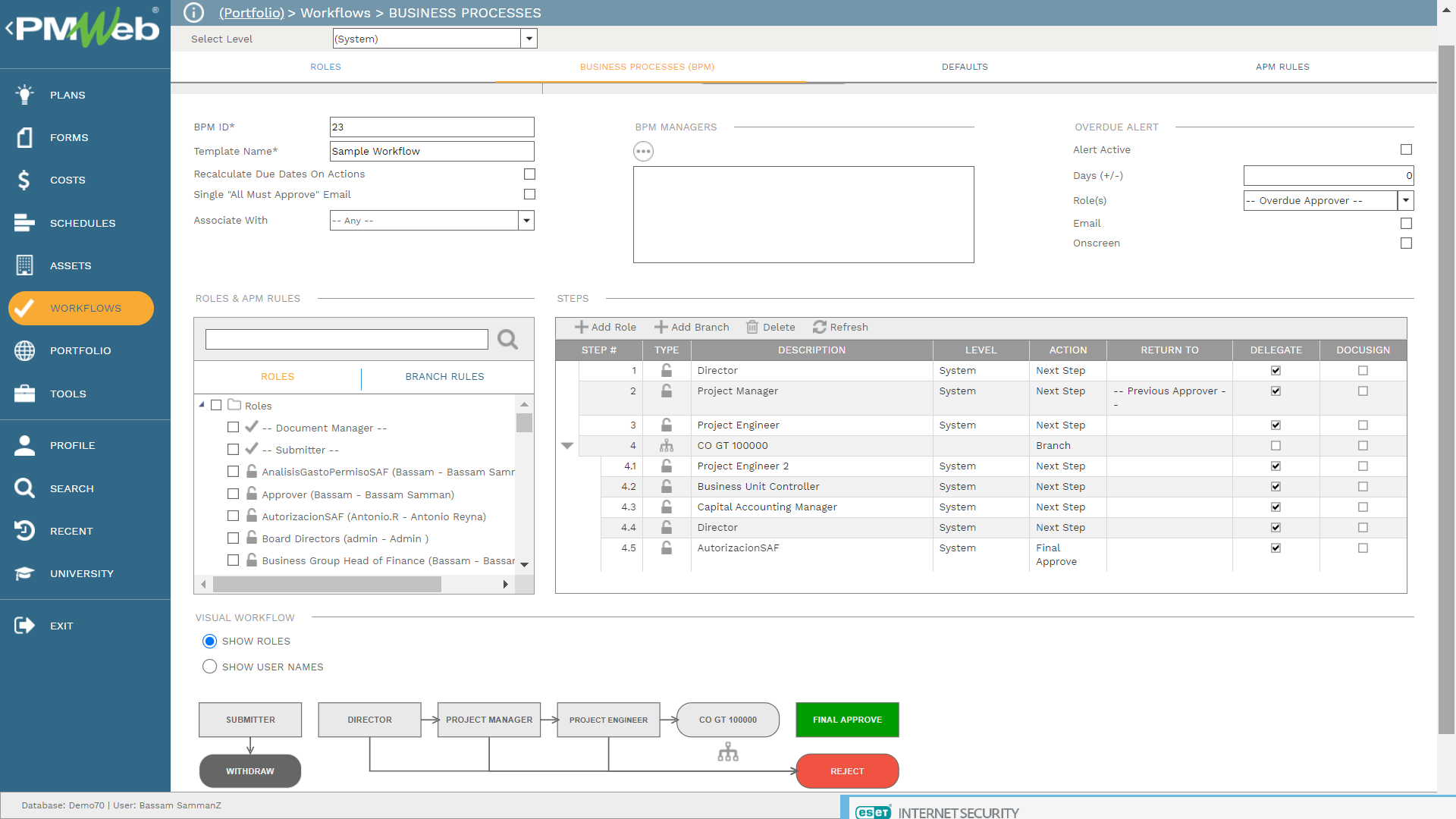
Task: Check Recalculate Due Dates On Actions
Action: [x=529, y=174]
